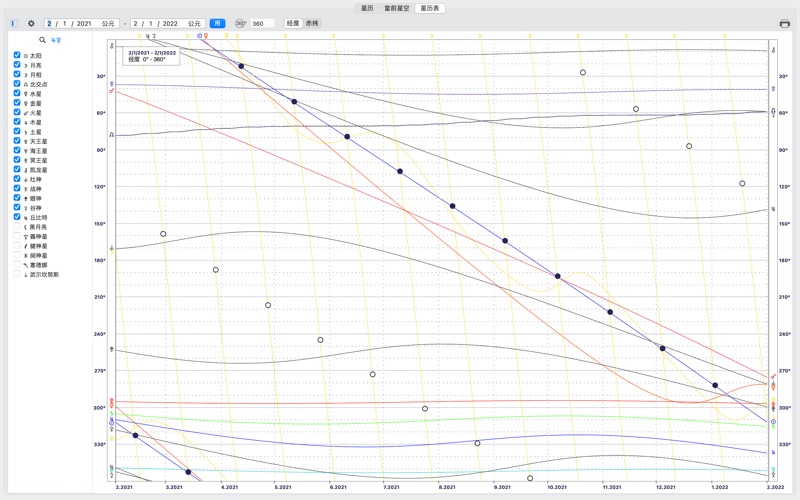The width and height of the screenshot is (800, 500).
Task: Uncheck the 太阳 checkbox
Action: [17, 56]
